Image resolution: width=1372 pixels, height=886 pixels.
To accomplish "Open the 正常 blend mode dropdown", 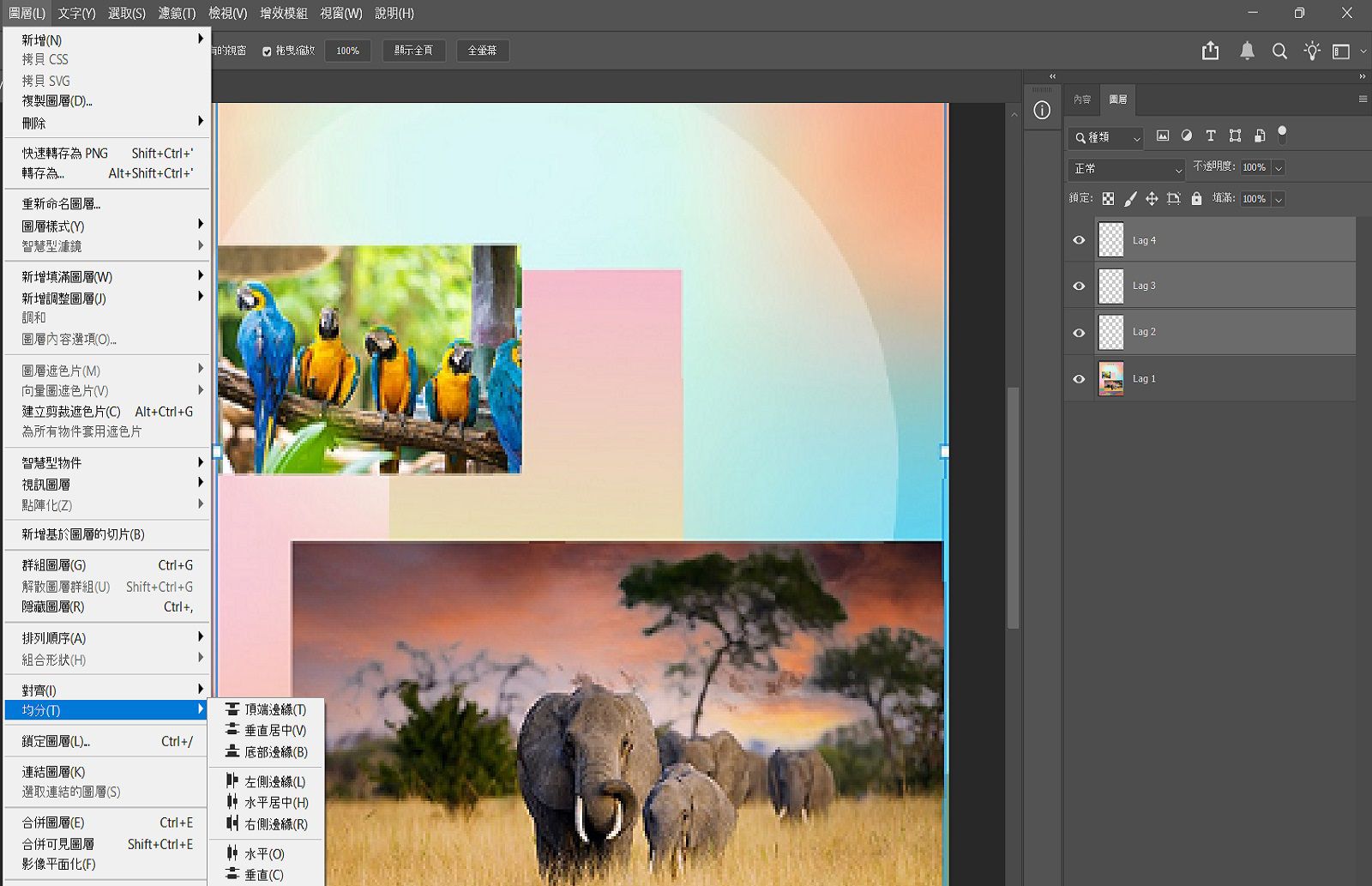I will coord(1127,169).
